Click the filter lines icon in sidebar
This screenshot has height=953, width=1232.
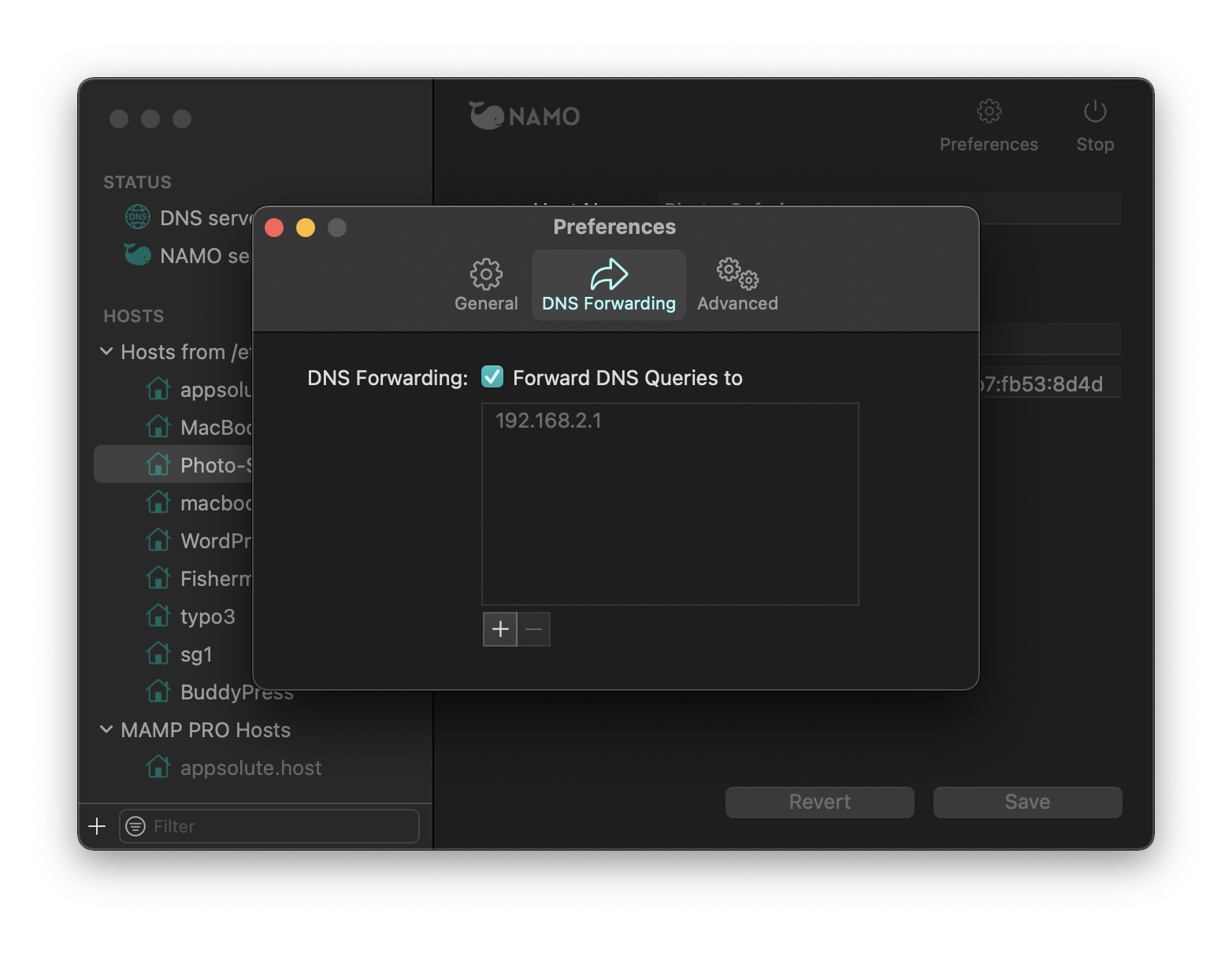click(x=135, y=826)
